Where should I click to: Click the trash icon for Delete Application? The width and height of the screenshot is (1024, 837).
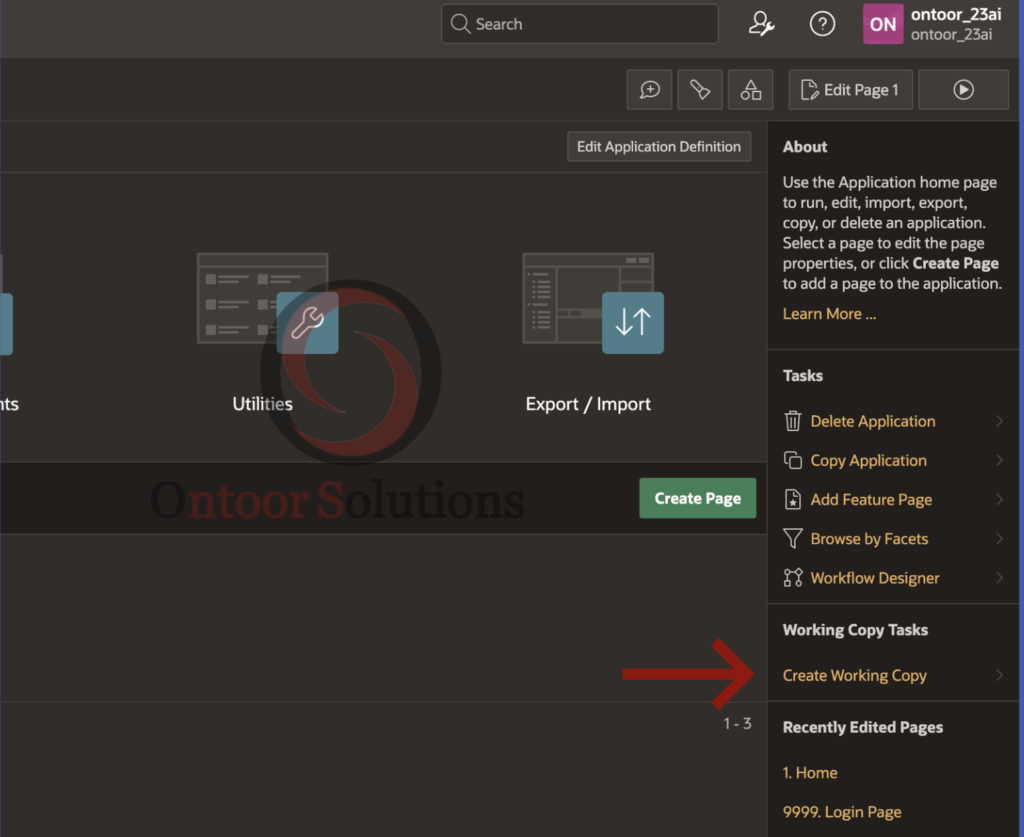(x=793, y=421)
